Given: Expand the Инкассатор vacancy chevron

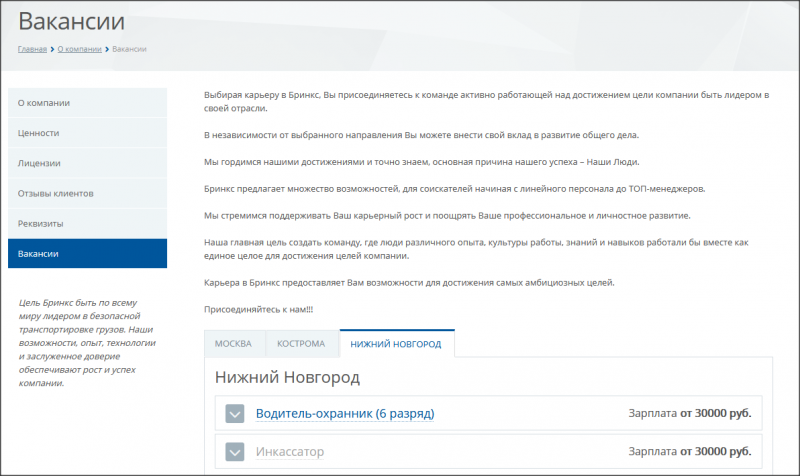Looking at the screenshot, I should coord(235,452).
